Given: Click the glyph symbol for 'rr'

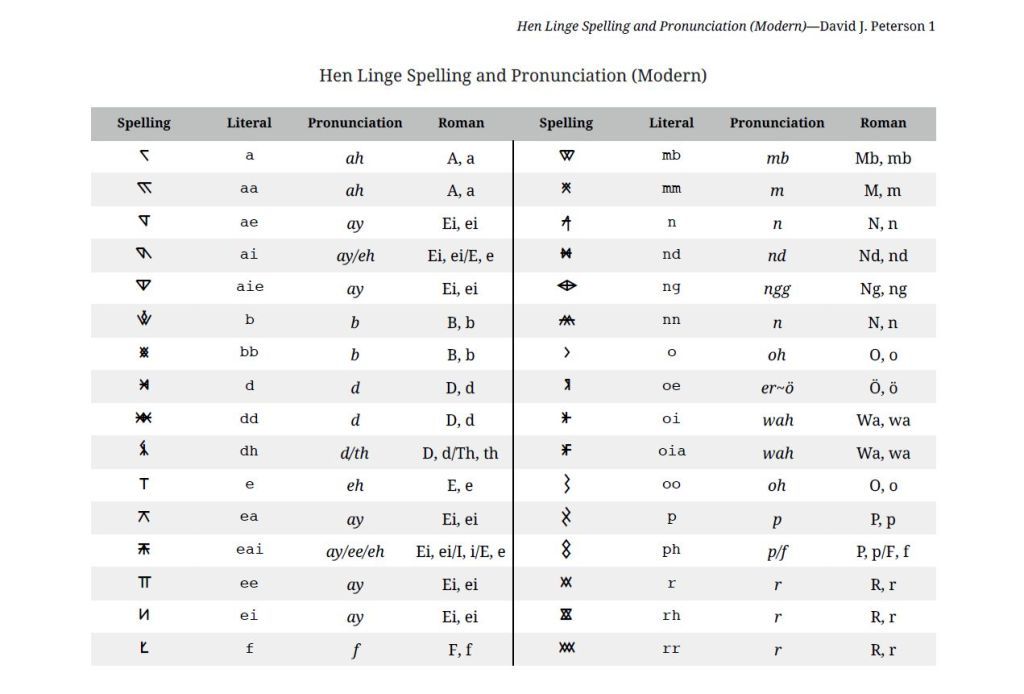Looking at the screenshot, I should [566, 648].
